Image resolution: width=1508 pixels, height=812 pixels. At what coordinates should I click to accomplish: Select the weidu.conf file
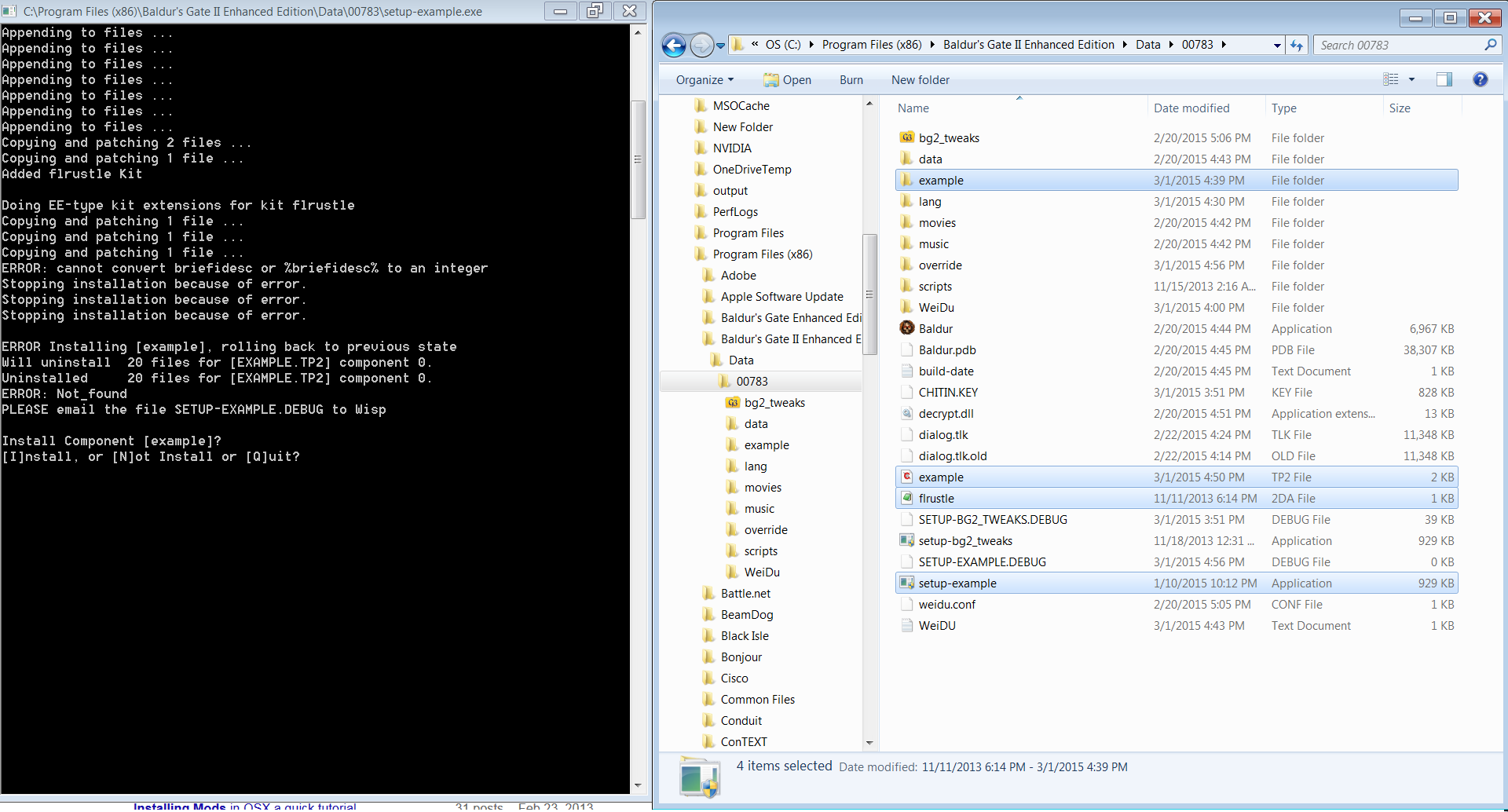pos(1176,605)
